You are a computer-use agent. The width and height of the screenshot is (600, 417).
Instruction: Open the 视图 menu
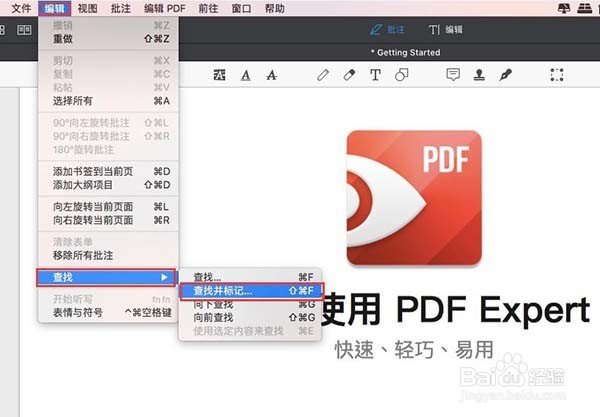88,8
